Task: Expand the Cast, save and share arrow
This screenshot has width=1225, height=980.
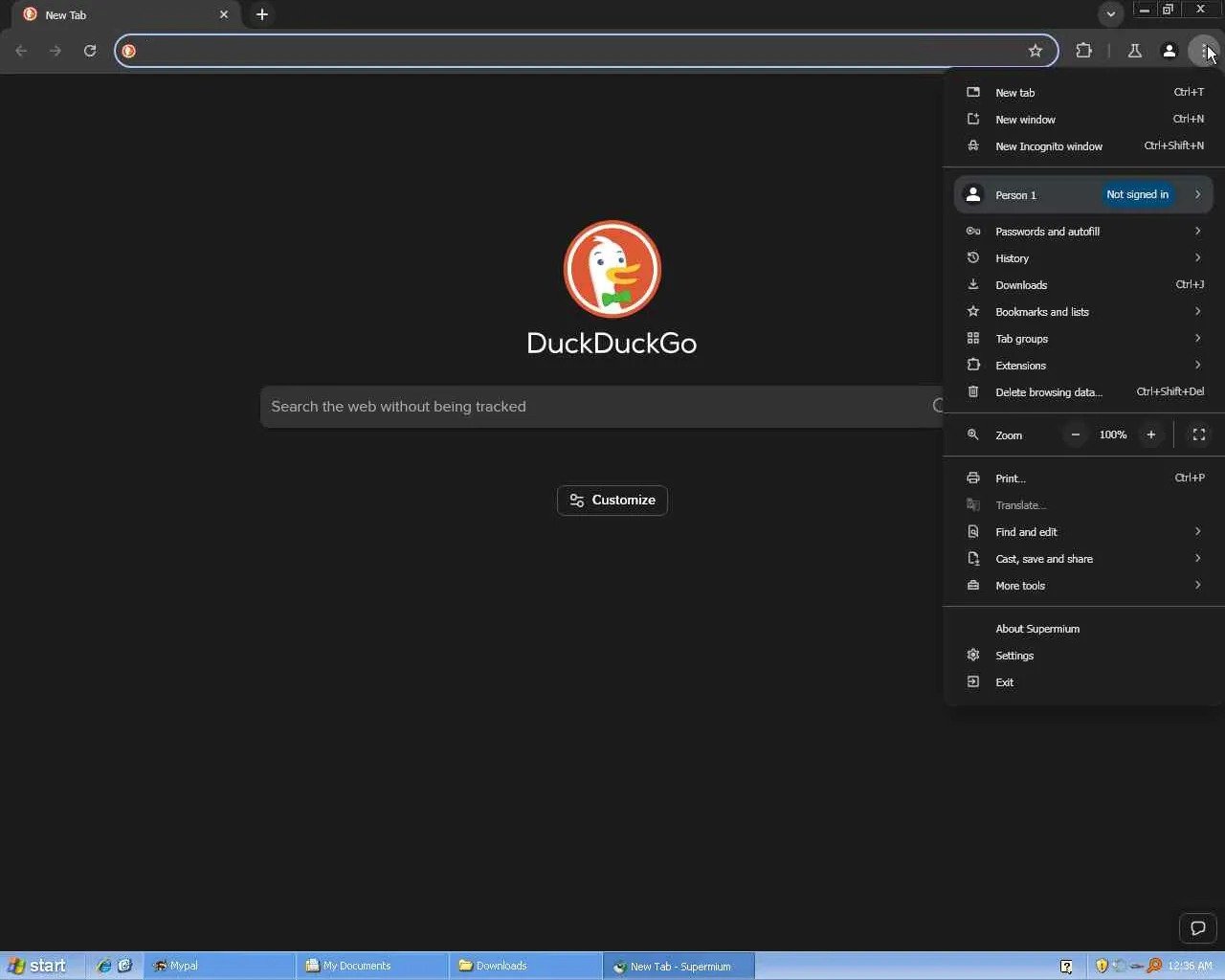Action: 1197,559
